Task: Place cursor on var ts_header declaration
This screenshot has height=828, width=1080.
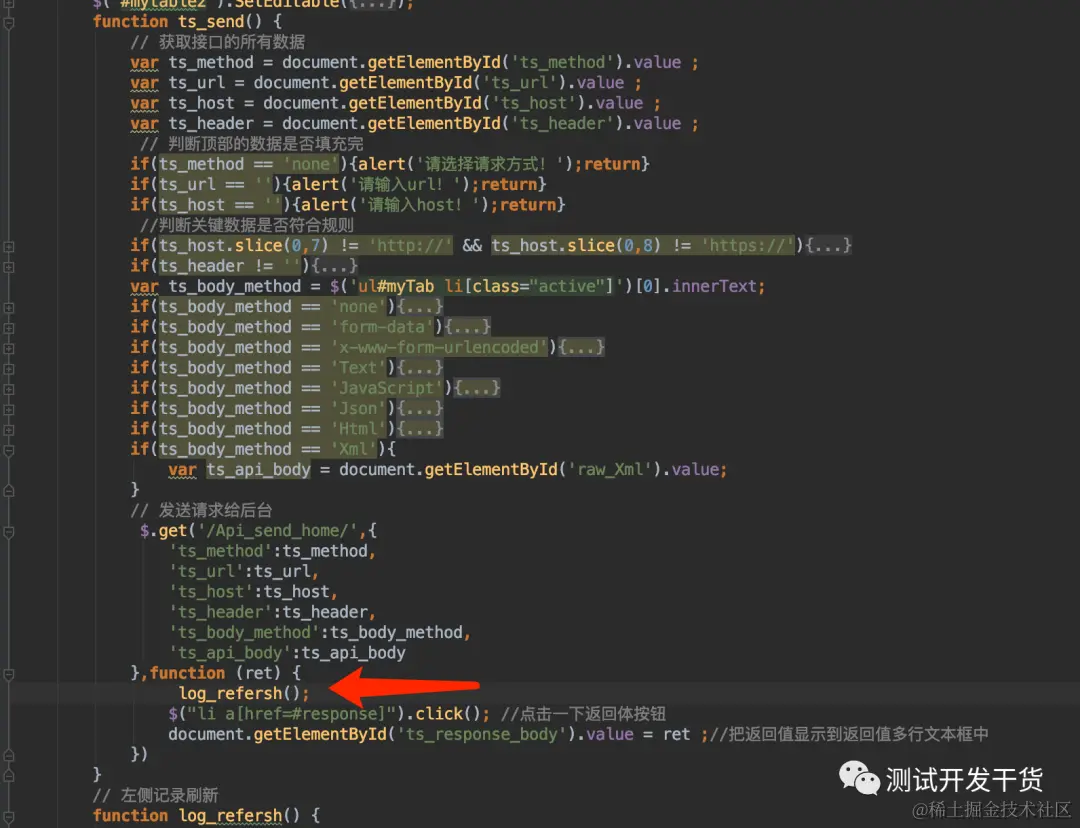Action: [x=414, y=123]
